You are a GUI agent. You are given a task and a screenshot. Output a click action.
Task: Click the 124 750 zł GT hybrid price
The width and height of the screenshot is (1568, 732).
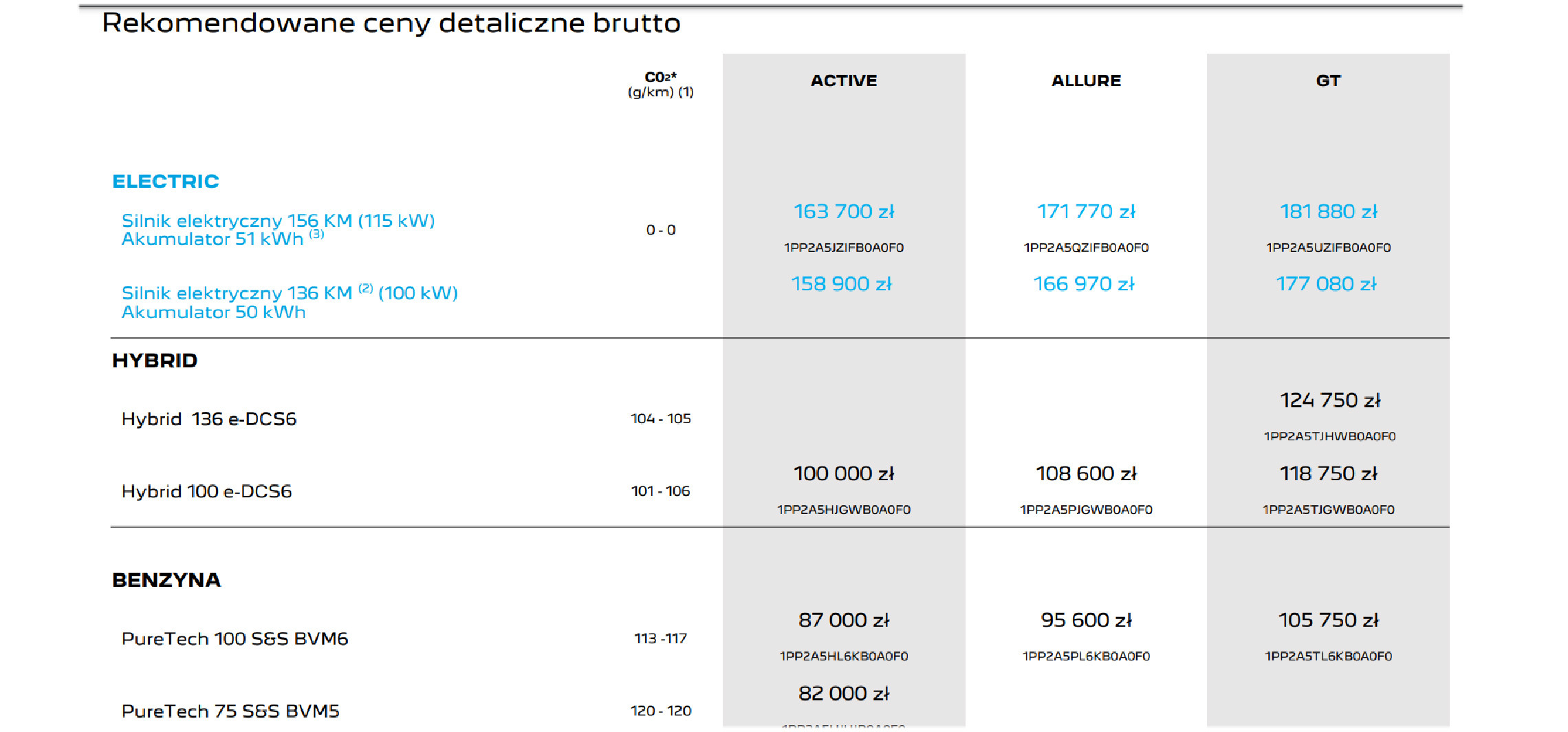(1330, 400)
